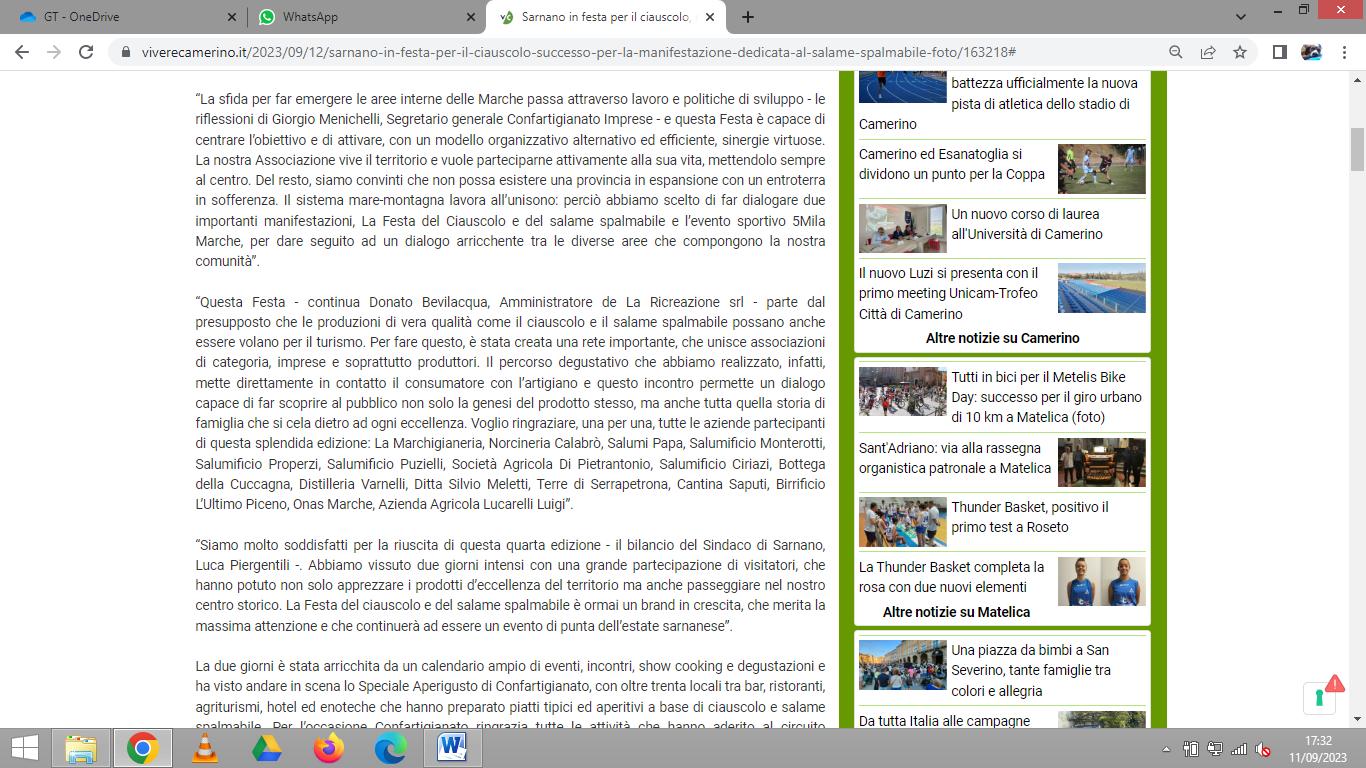The height and width of the screenshot is (768, 1366).
Task: Click the San Severino piazza thumbnail
Action: pyautogui.click(x=903, y=664)
